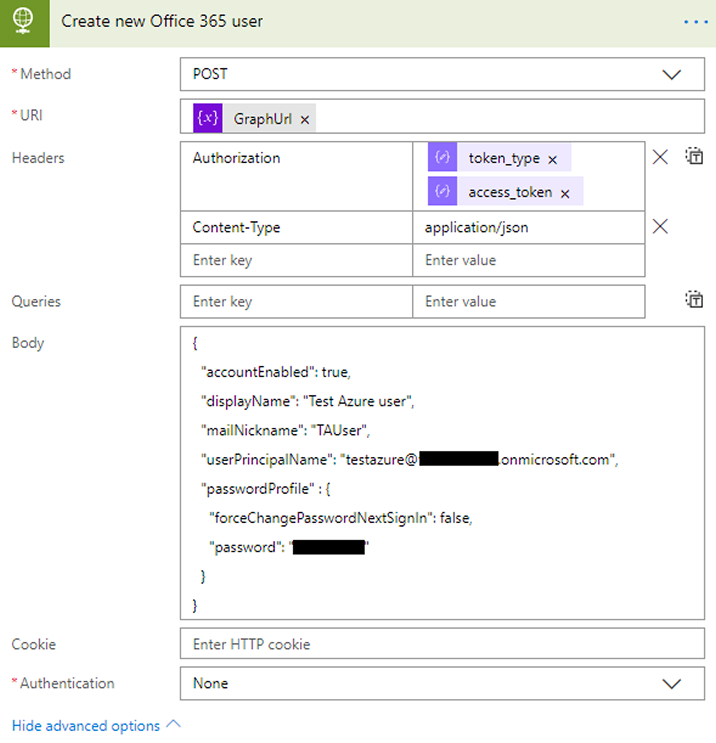Image resolution: width=716 pixels, height=743 pixels.
Task: Click the Method dropdown chevron arrow
Action: [671, 74]
